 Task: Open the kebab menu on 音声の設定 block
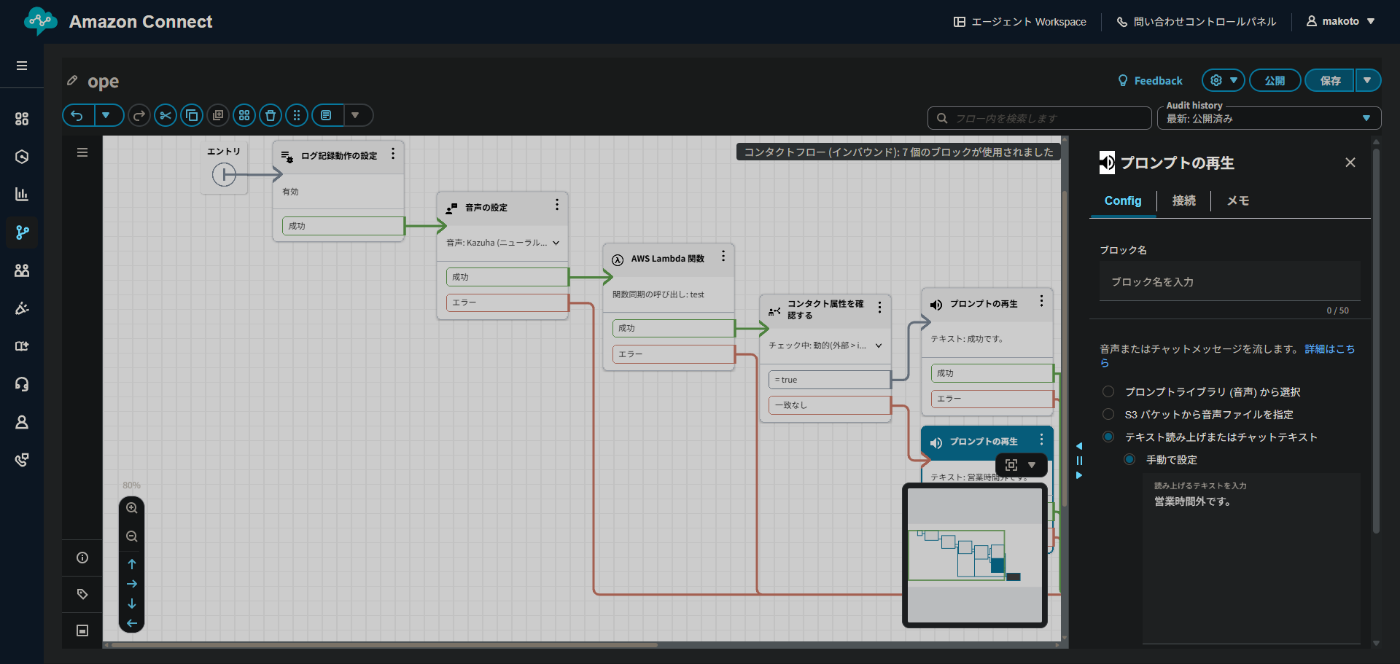pos(557,205)
